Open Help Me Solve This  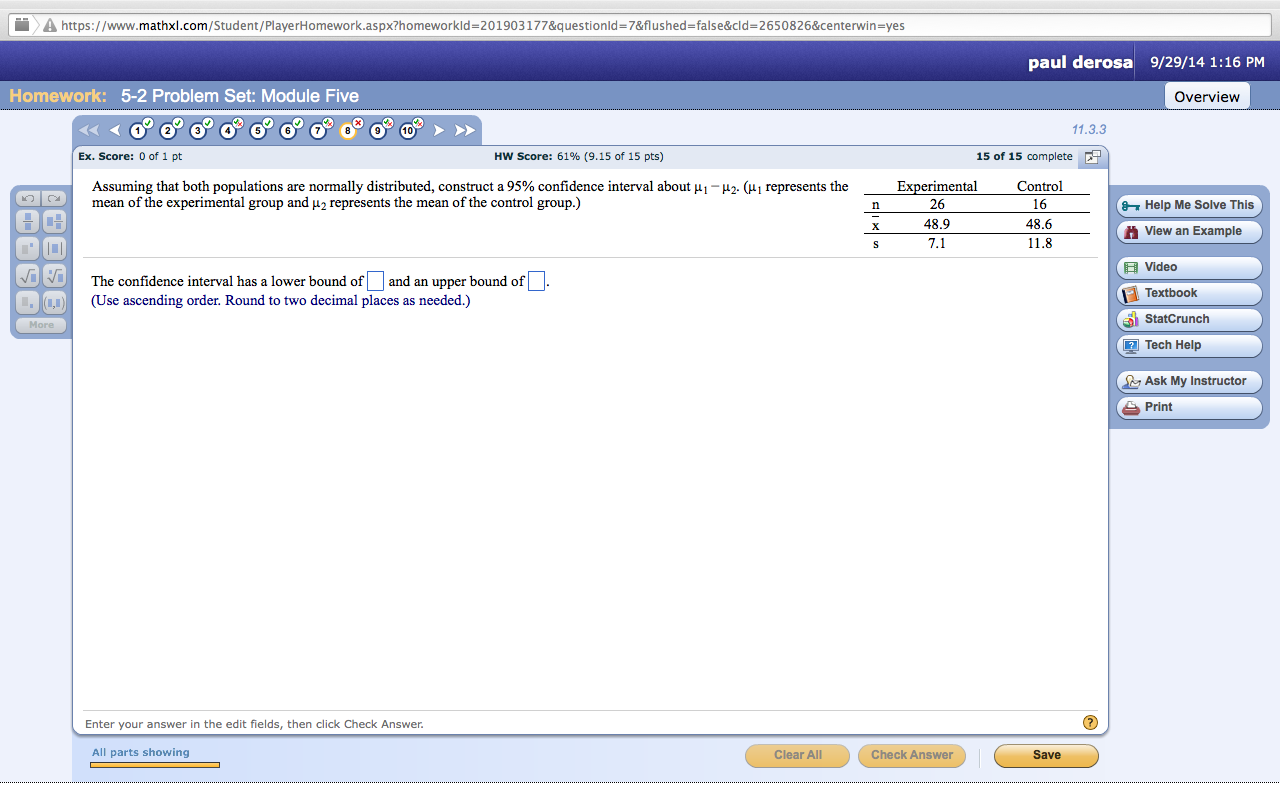click(1189, 205)
